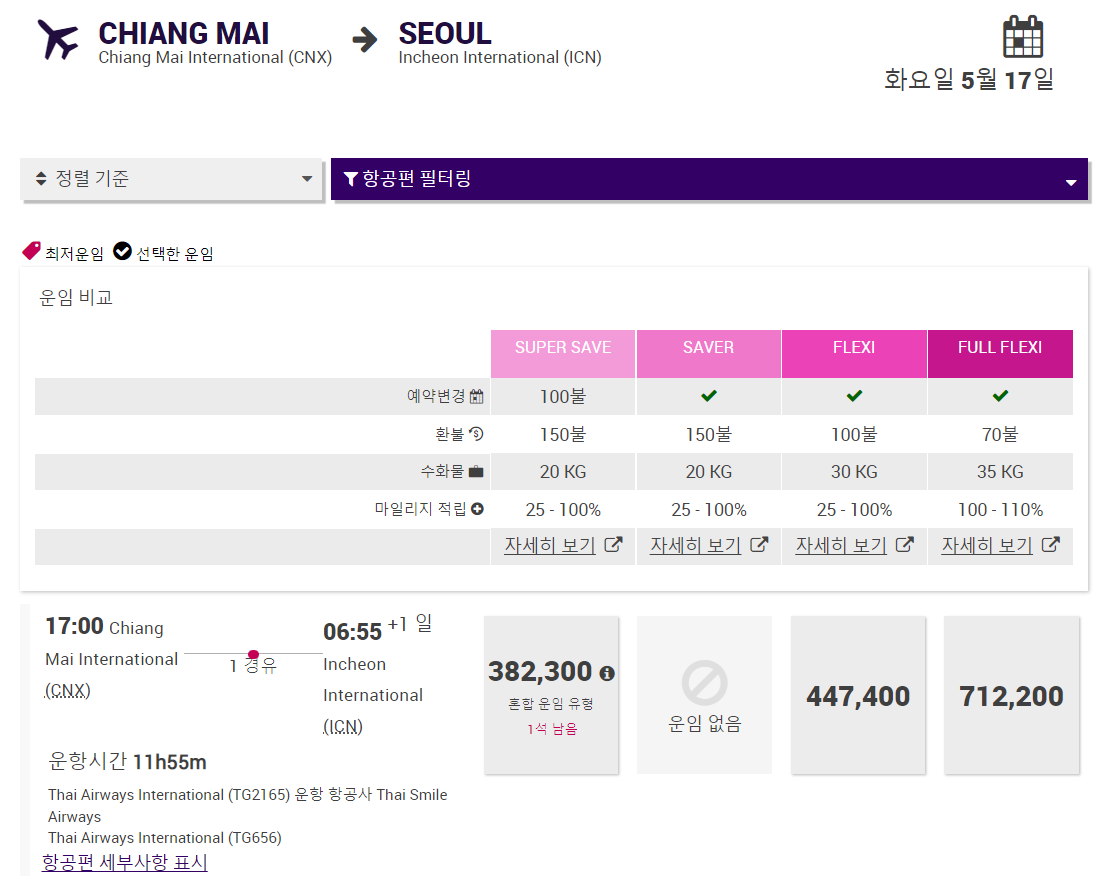Click the external link icon in the FULL FLEXI column
The width and height of the screenshot is (1096, 876).
click(1051, 545)
